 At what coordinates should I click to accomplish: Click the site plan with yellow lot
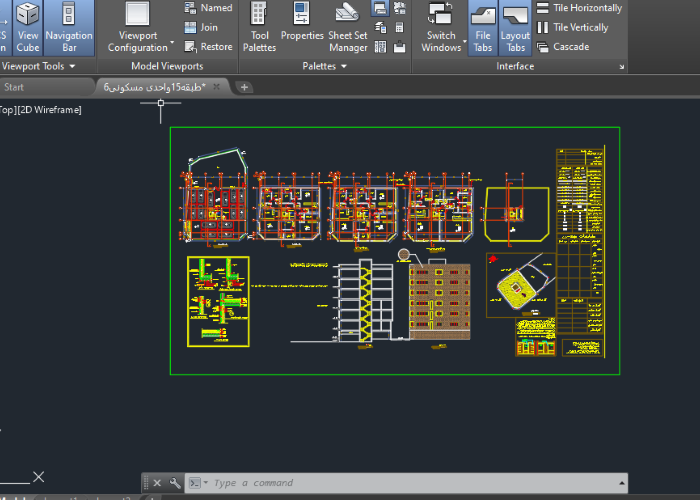click(521, 285)
